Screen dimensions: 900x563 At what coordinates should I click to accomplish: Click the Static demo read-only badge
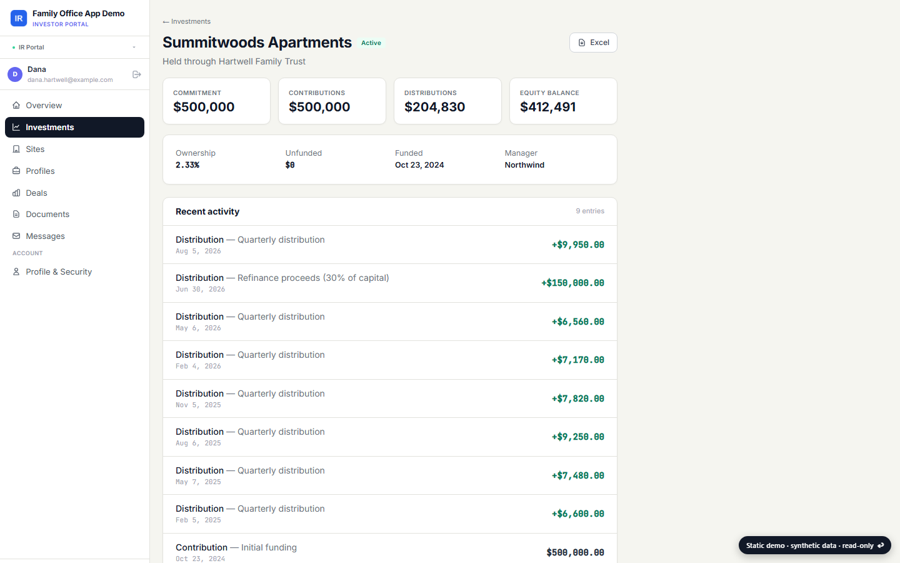point(814,546)
